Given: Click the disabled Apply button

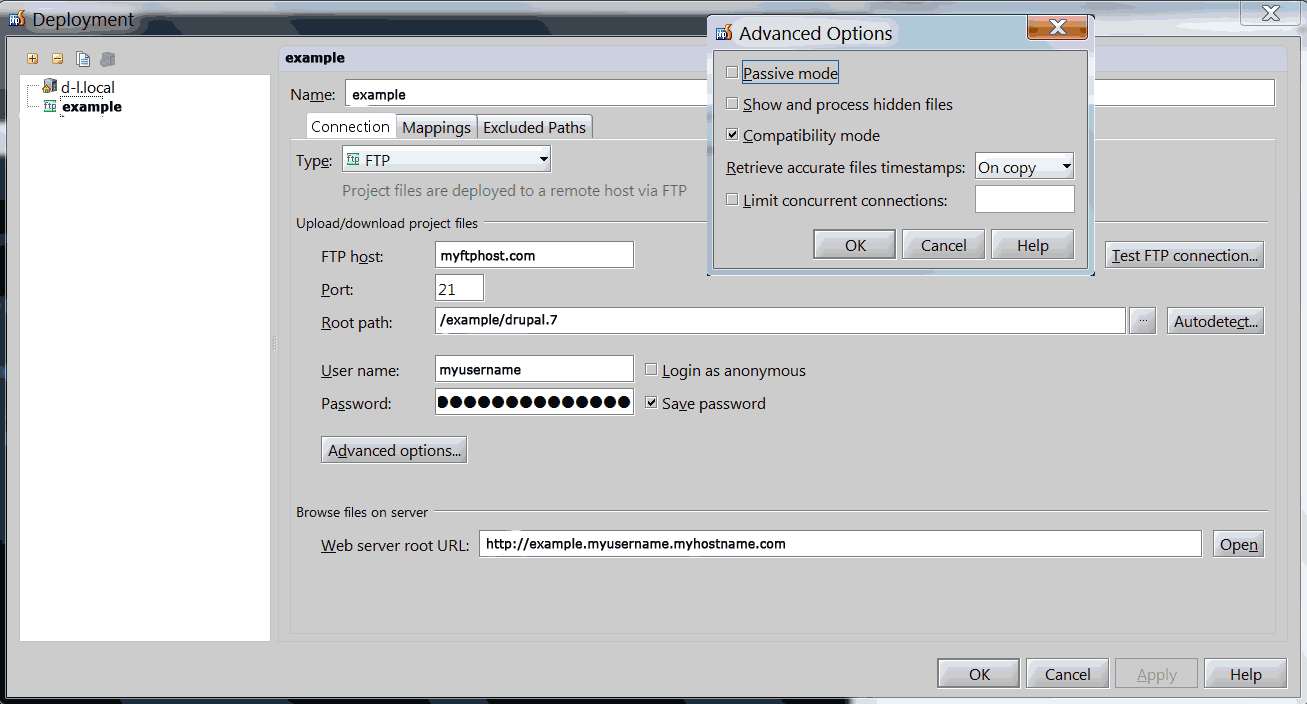Looking at the screenshot, I should click(x=1156, y=674).
